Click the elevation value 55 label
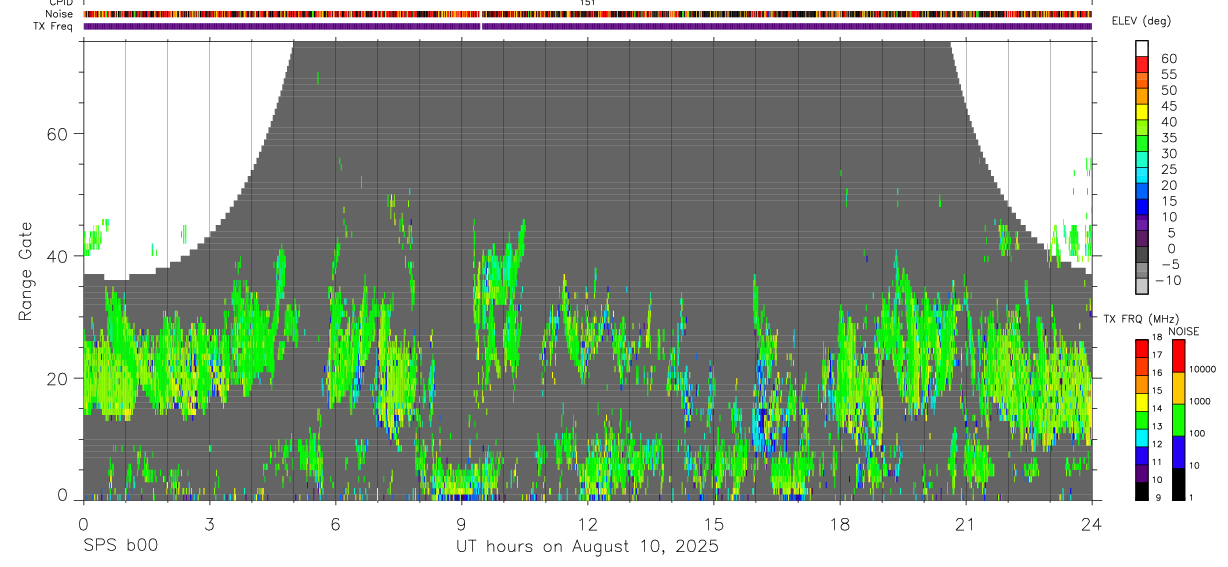 point(1169,74)
